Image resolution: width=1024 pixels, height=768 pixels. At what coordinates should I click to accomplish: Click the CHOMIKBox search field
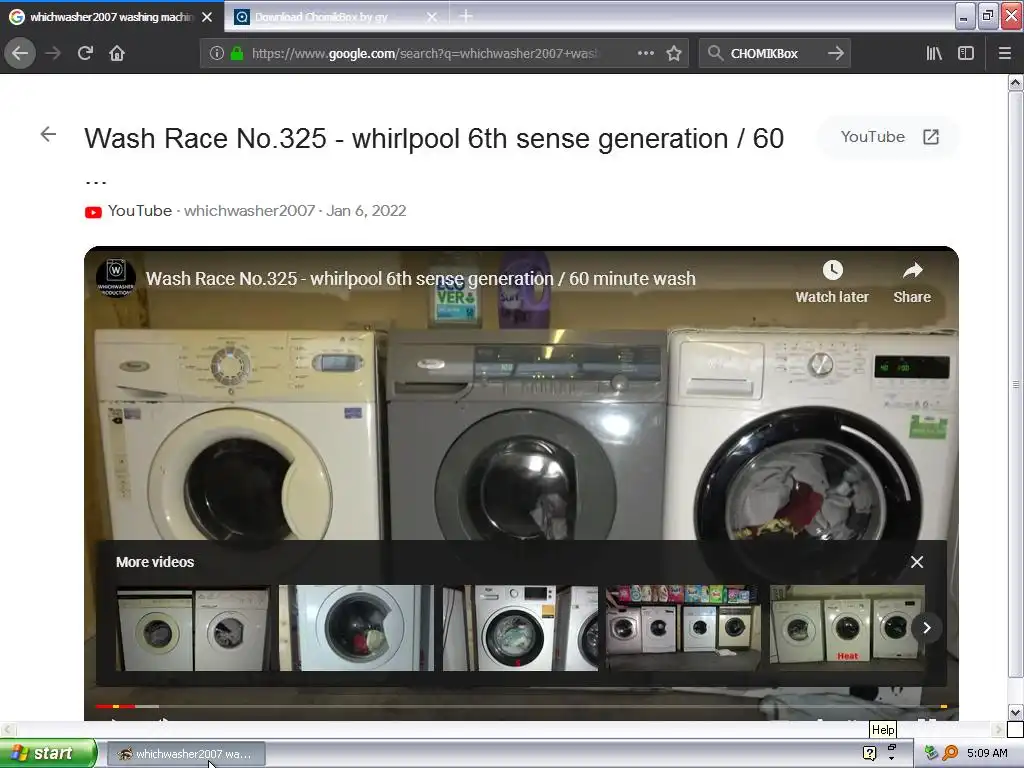coord(774,53)
